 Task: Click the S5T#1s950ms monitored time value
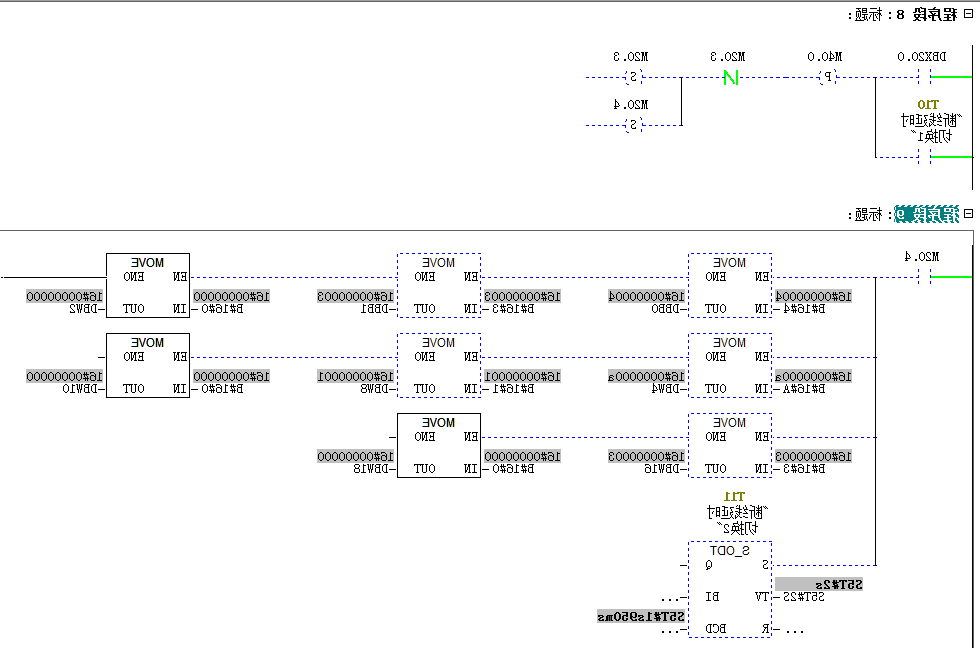point(641,617)
